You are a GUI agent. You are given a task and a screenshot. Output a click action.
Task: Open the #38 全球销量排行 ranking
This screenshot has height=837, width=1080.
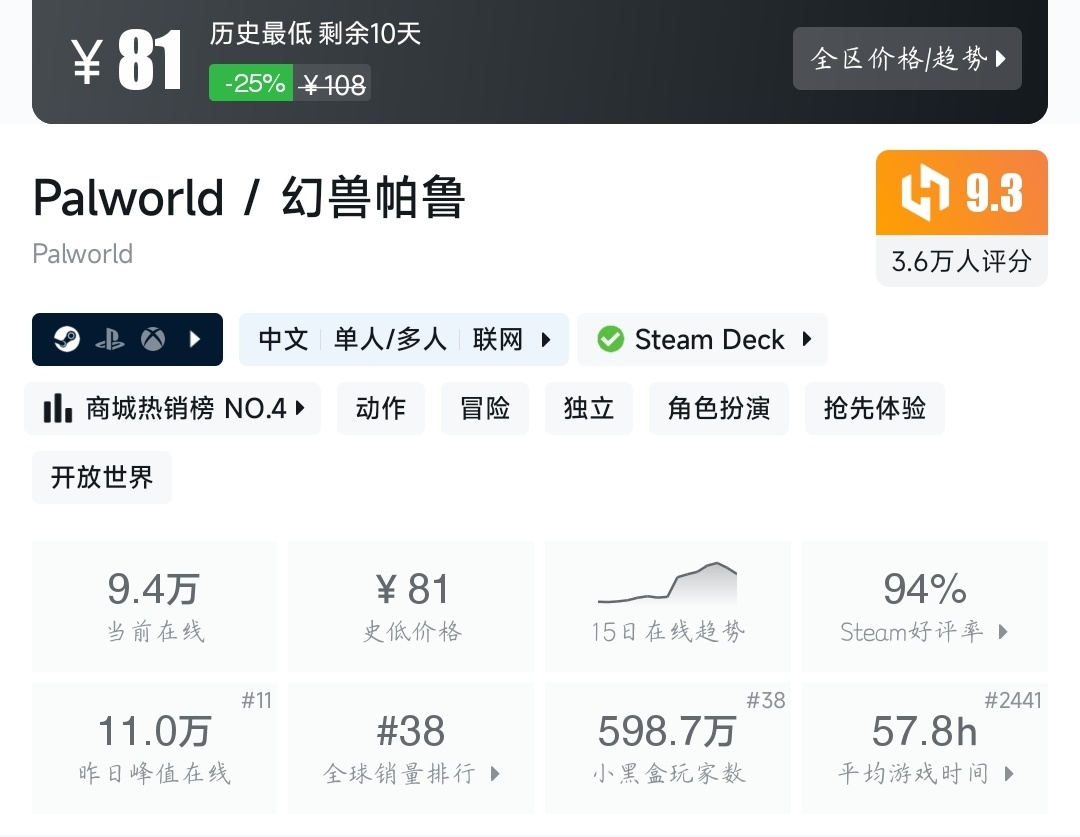click(411, 748)
